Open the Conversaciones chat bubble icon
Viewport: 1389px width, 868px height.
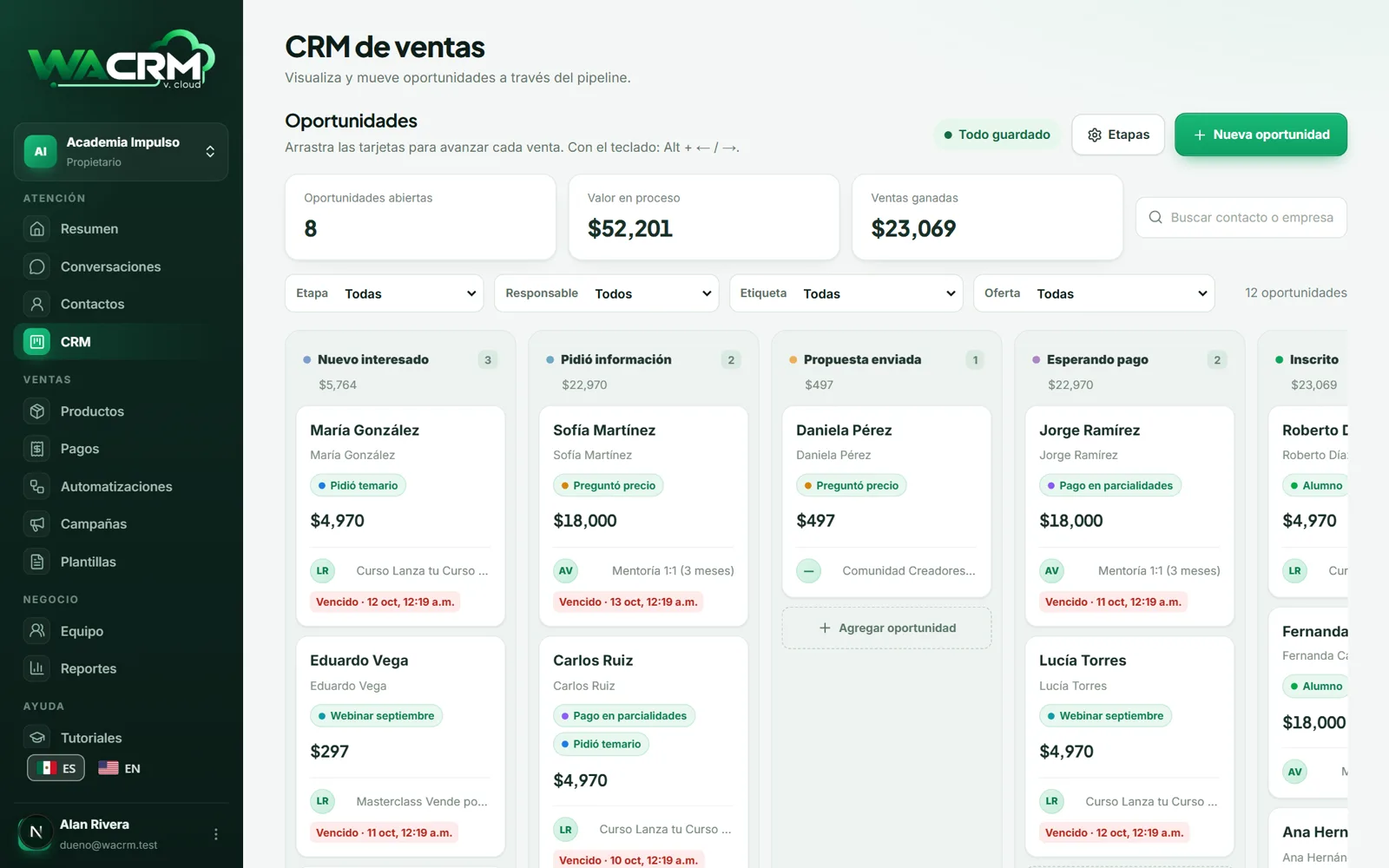37,266
